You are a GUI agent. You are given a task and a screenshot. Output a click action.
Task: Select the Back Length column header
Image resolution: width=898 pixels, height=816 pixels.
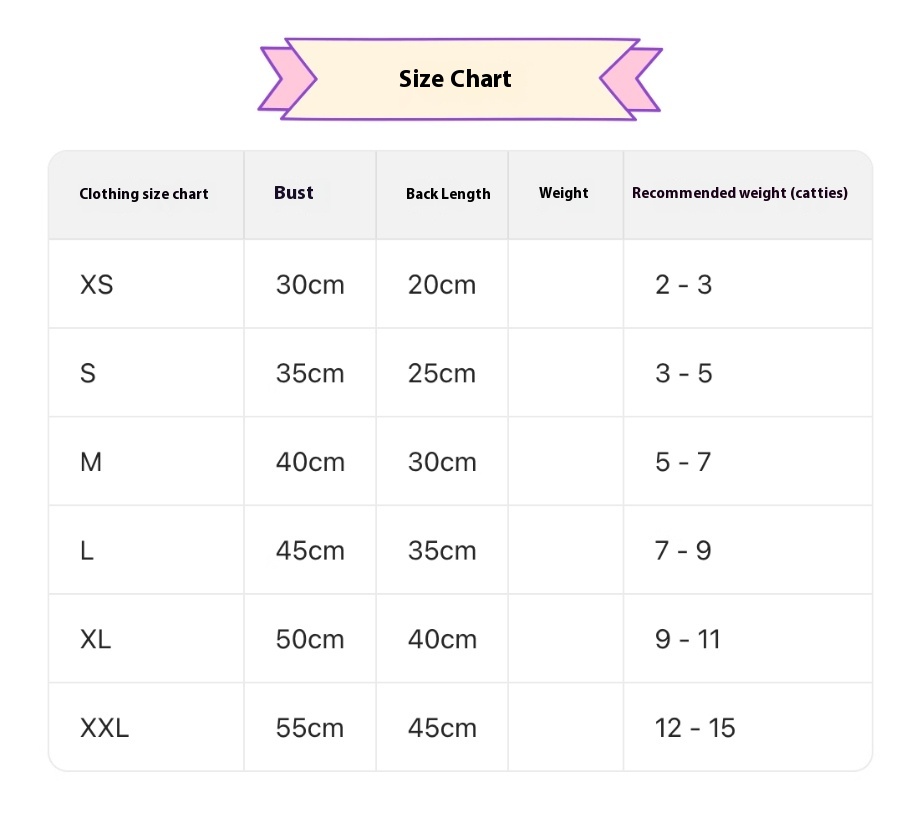448,194
